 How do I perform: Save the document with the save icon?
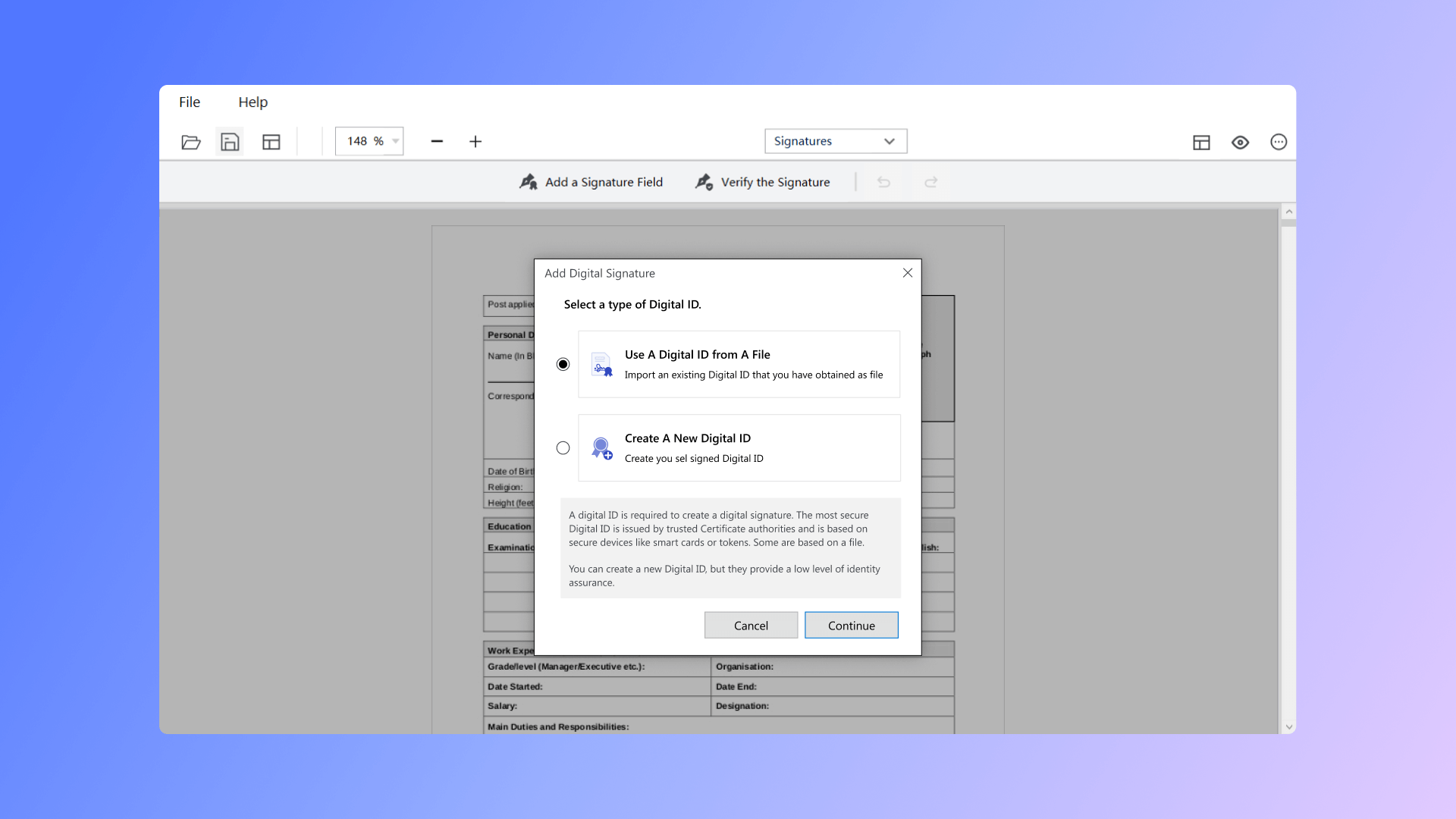[x=230, y=142]
